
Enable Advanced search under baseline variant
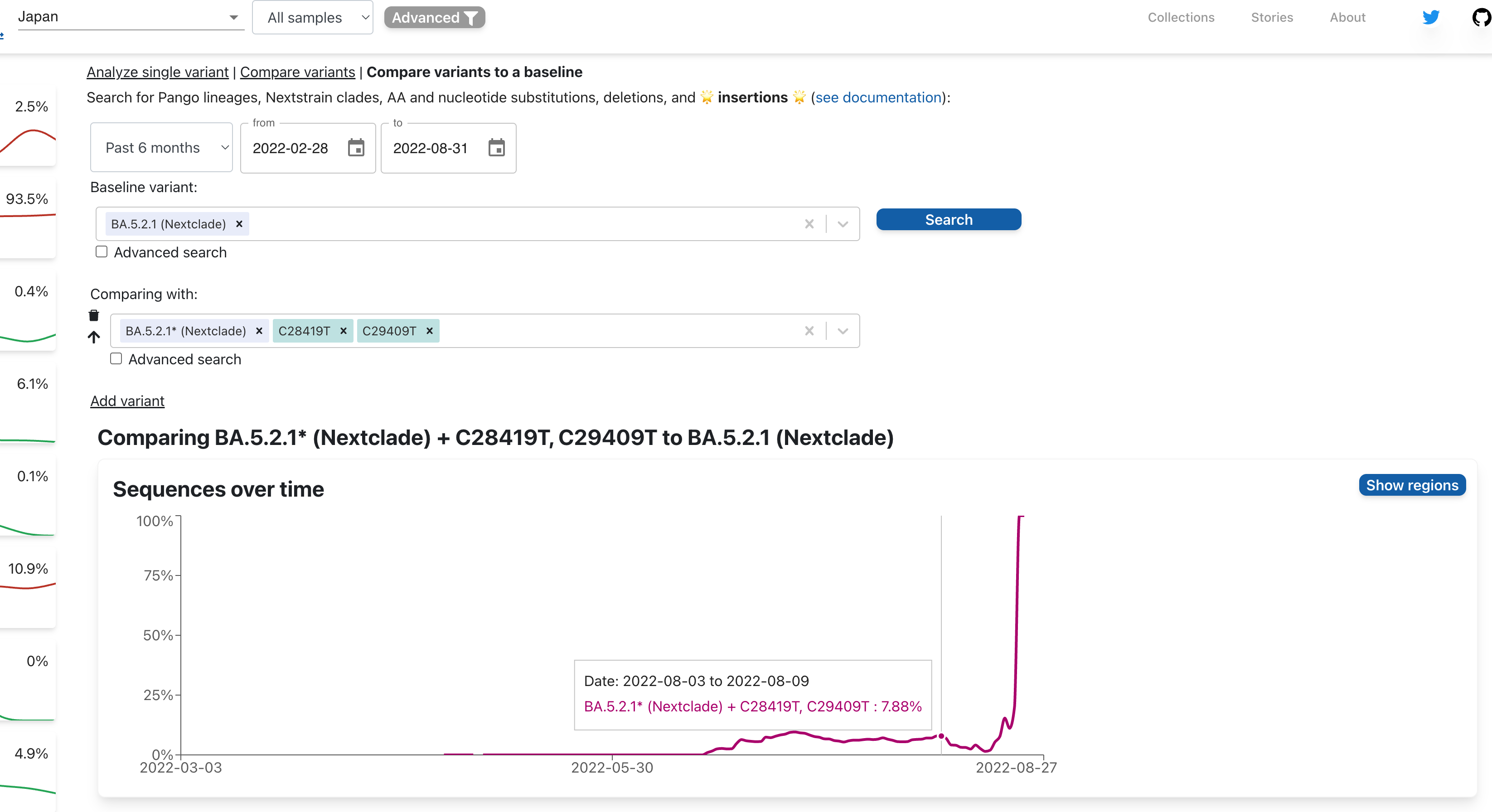[102, 252]
